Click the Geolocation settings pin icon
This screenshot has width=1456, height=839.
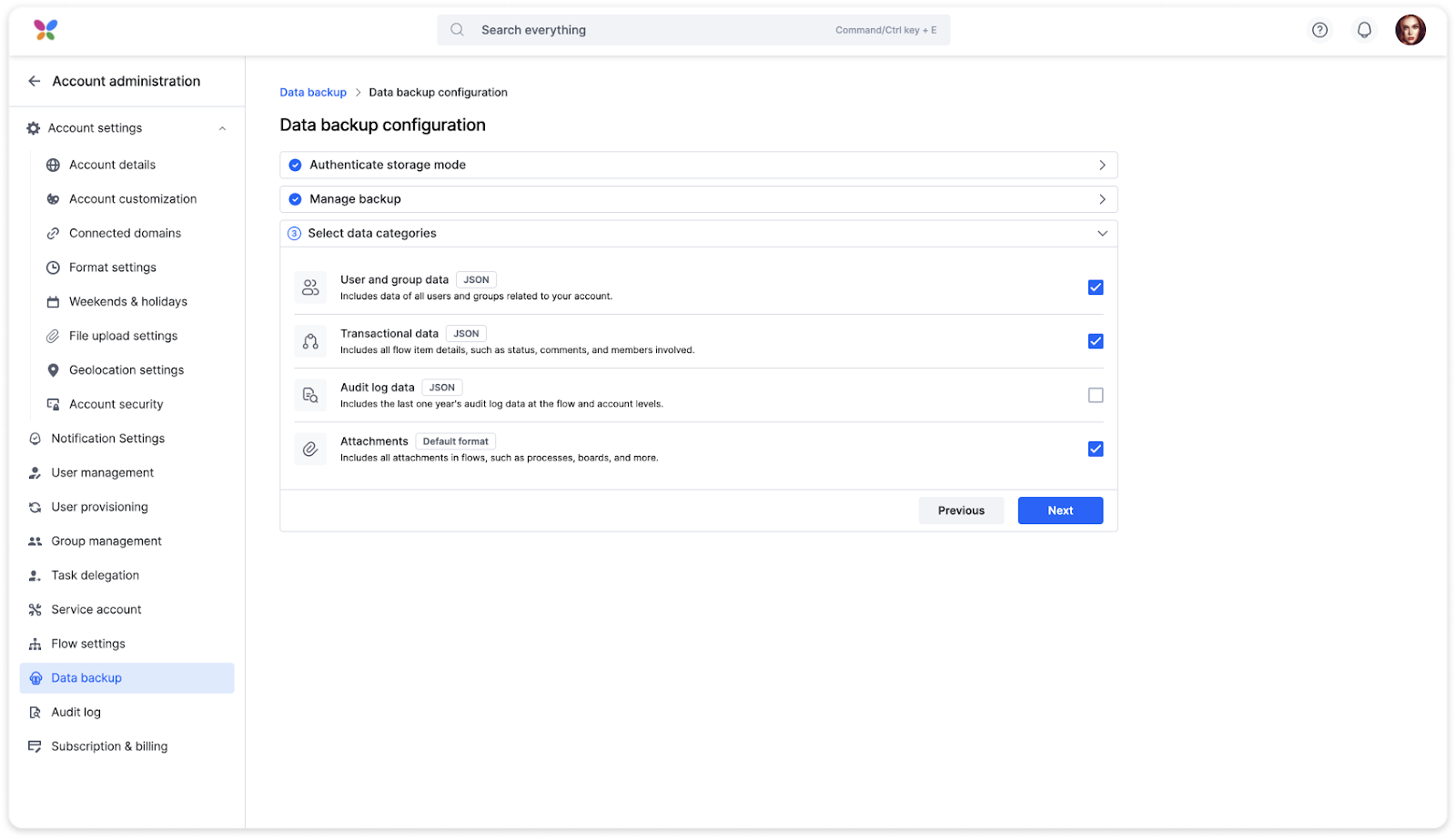pyautogui.click(x=53, y=370)
